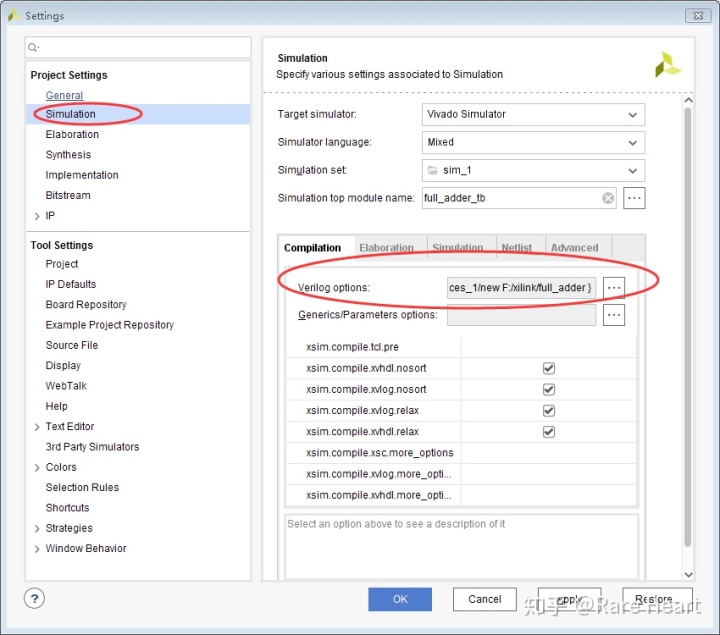Select xsim.compile.tcl.pre row
Viewport: 720px width, 635px height.
click(461, 347)
